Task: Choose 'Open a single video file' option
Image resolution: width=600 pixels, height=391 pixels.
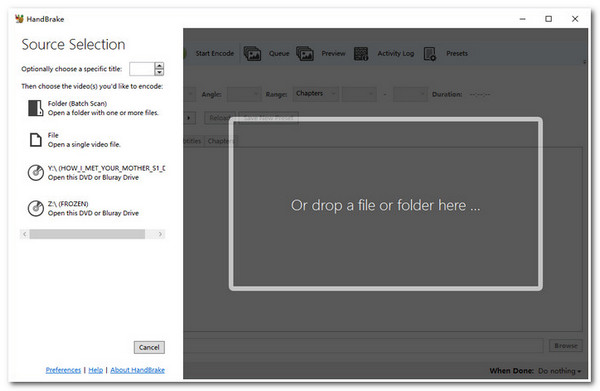Action: tap(84, 144)
